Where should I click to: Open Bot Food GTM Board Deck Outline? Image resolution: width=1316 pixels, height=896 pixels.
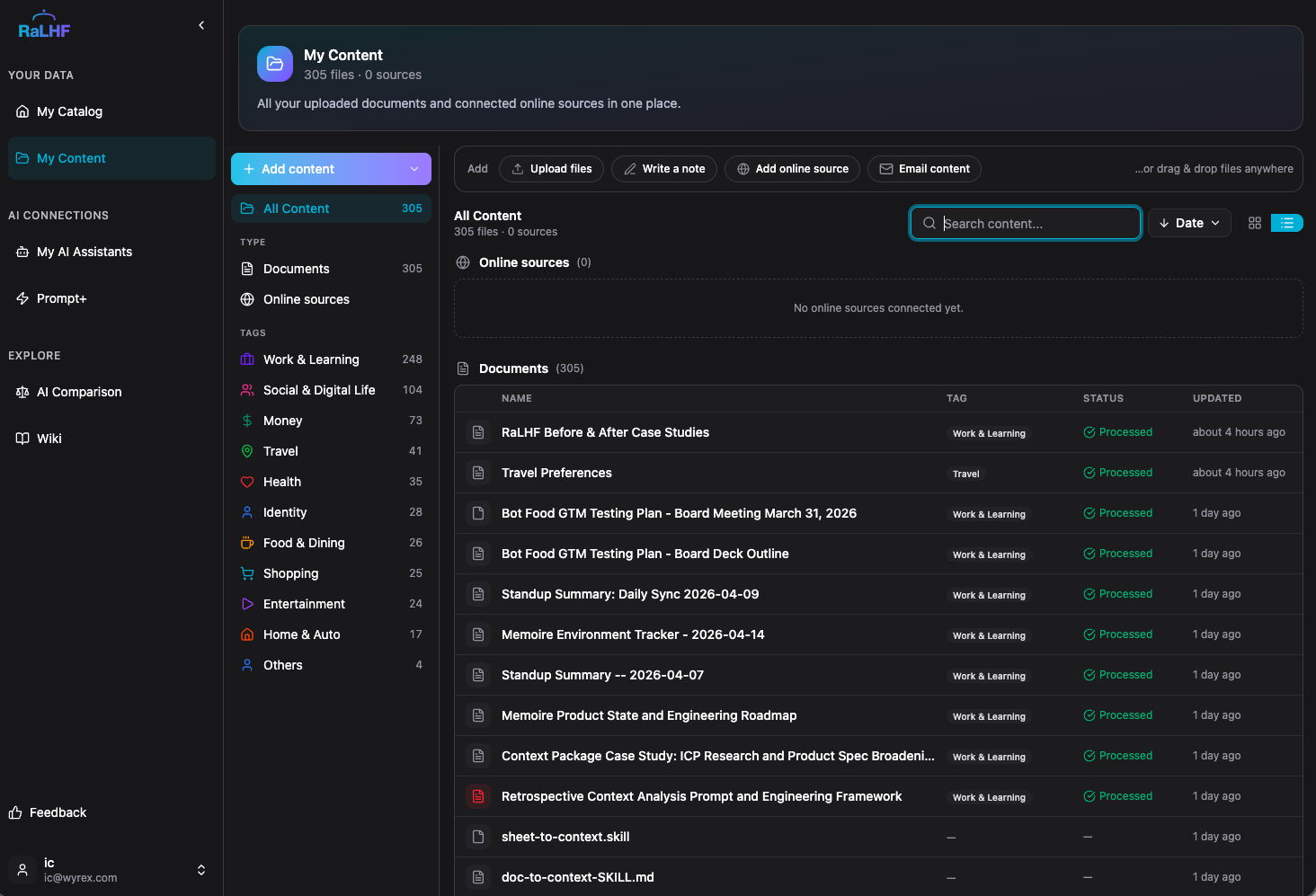click(x=645, y=554)
